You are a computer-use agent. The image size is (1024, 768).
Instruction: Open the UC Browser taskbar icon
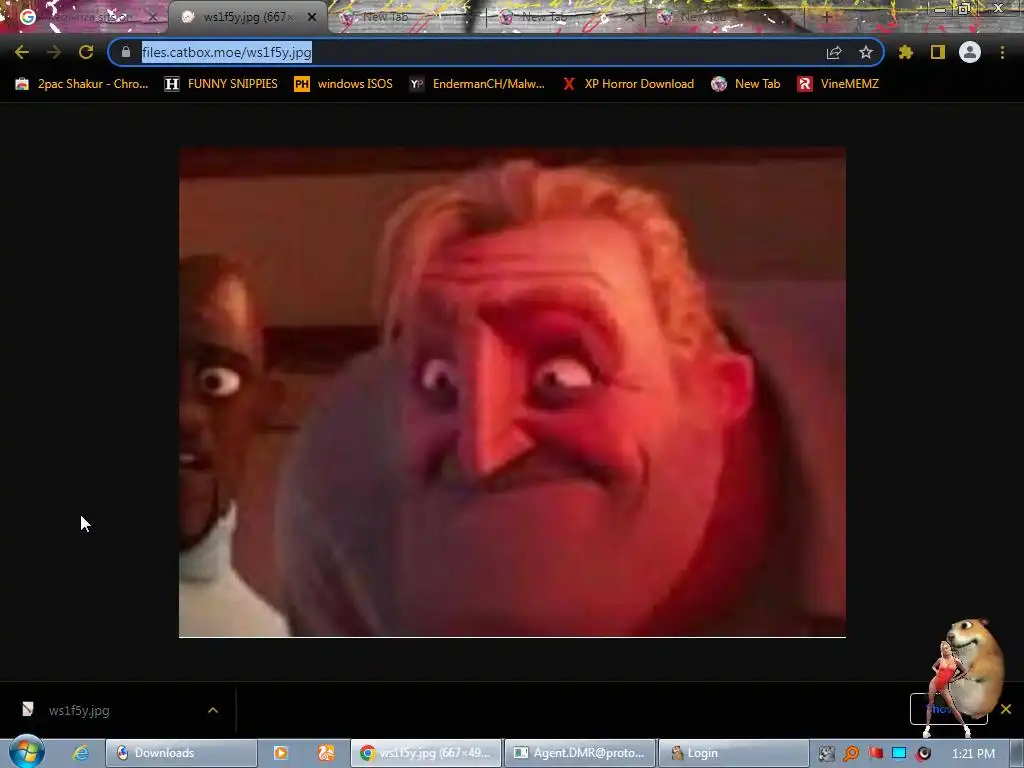click(x=326, y=753)
